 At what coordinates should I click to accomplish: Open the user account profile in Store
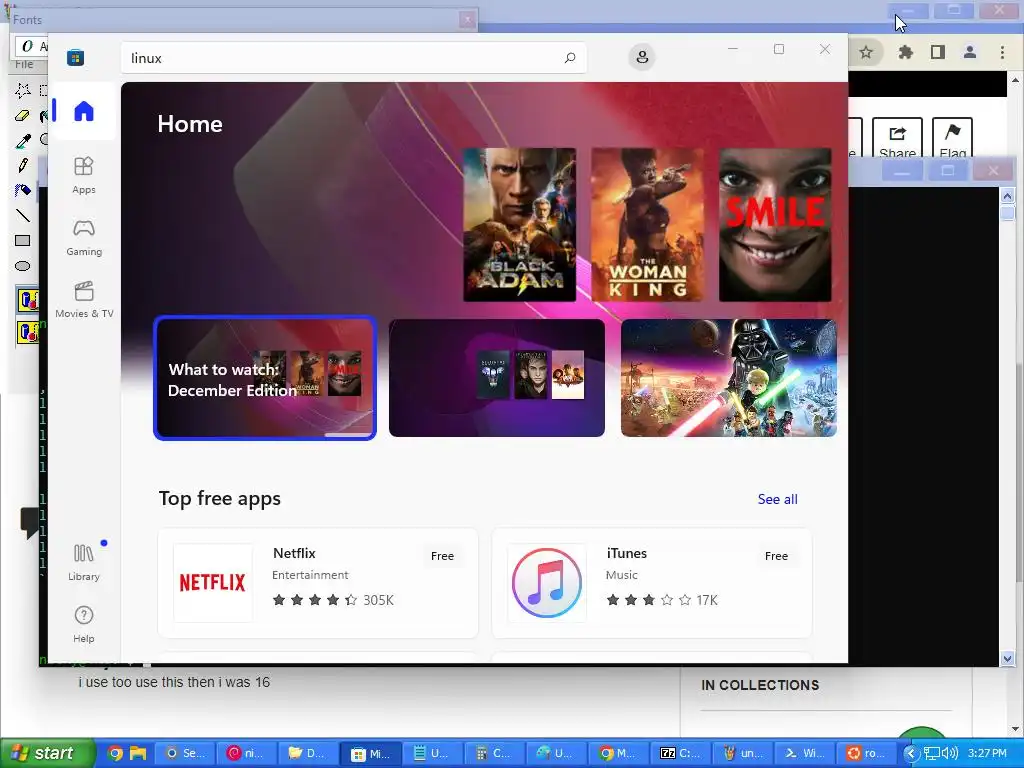click(x=642, y=57)
